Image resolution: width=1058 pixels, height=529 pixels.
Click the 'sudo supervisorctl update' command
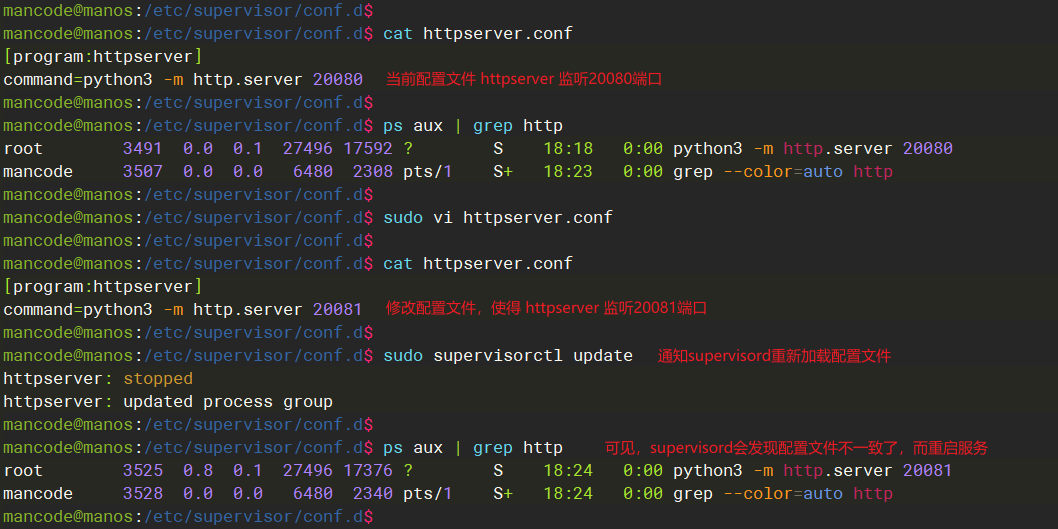[x=507, y=355]
